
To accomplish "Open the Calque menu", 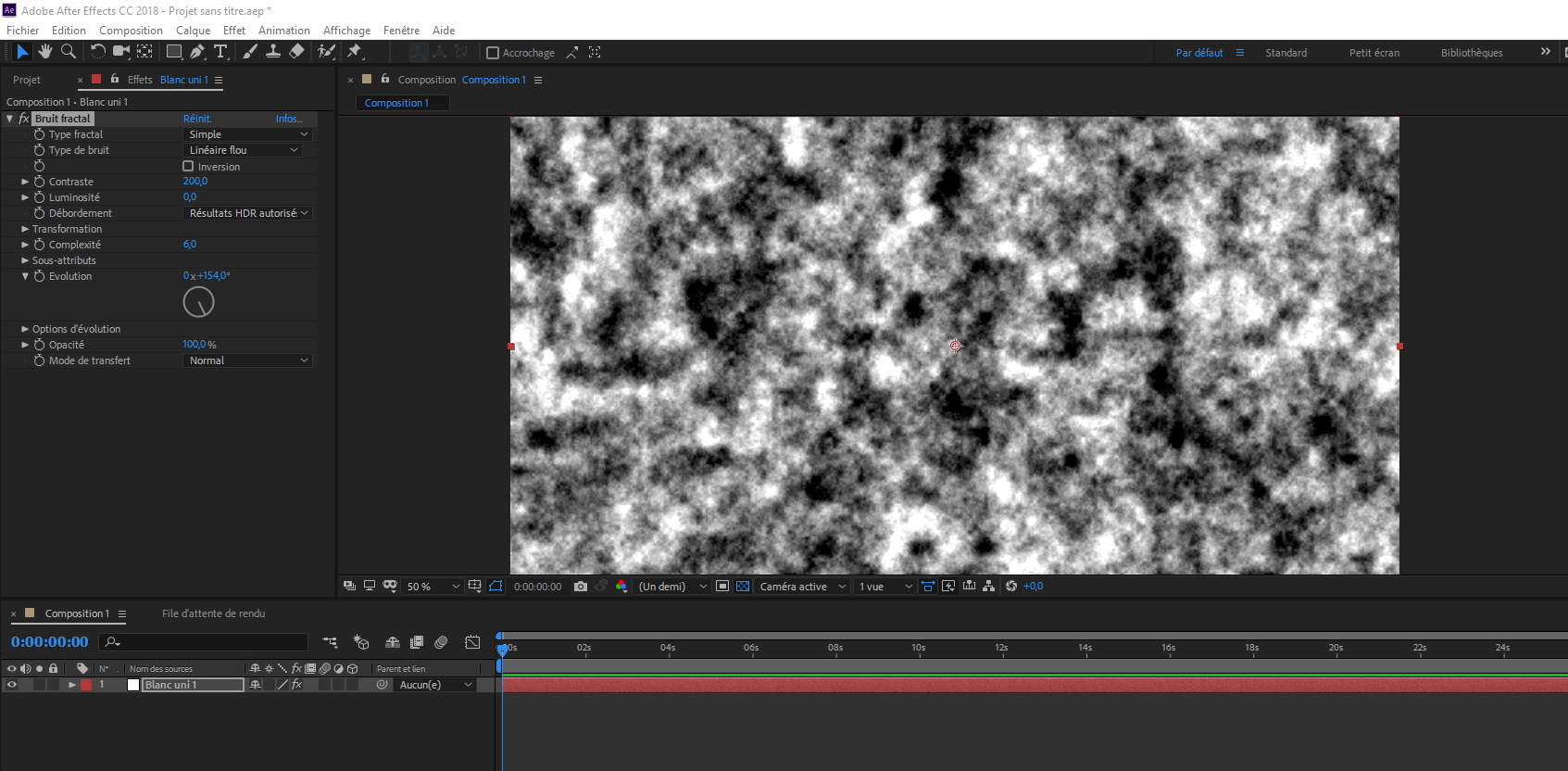I will click(193, 31).
